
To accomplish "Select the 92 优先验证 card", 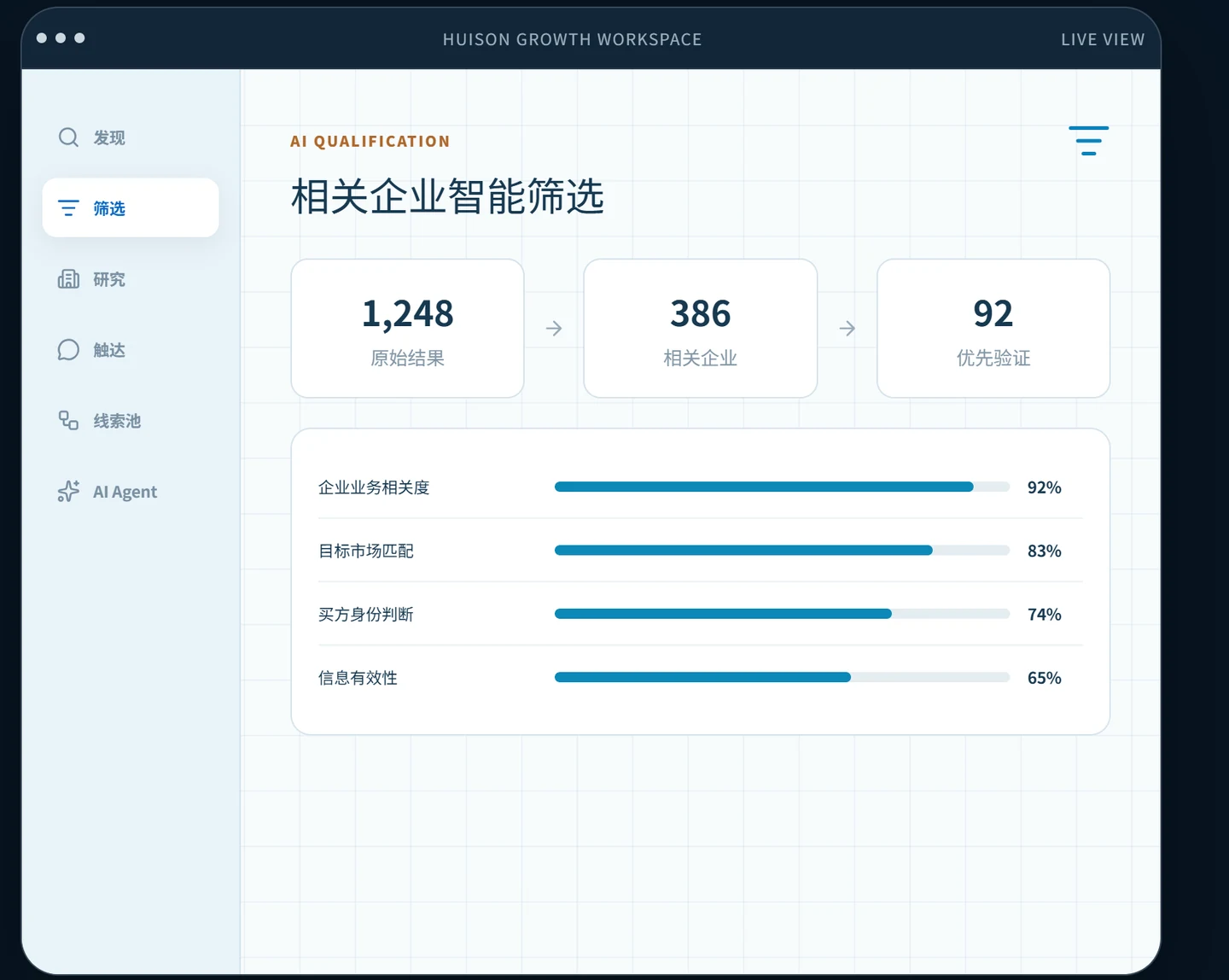I will coord(993,329).
